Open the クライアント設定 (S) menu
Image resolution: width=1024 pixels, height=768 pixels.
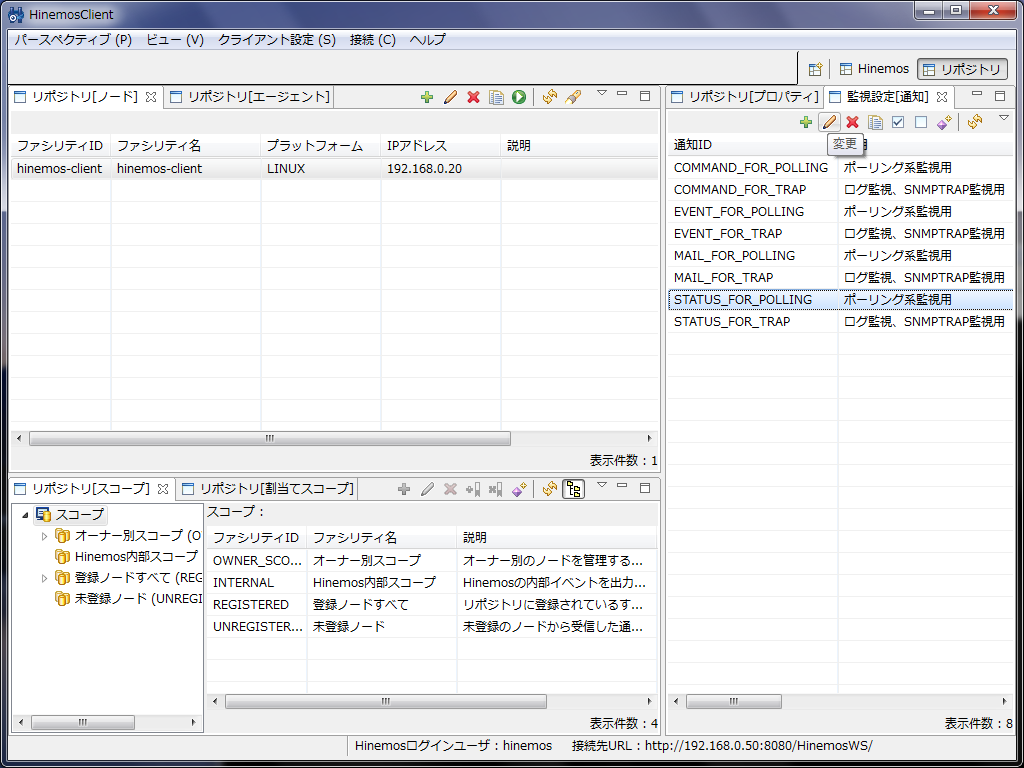[x=277, y=40]
